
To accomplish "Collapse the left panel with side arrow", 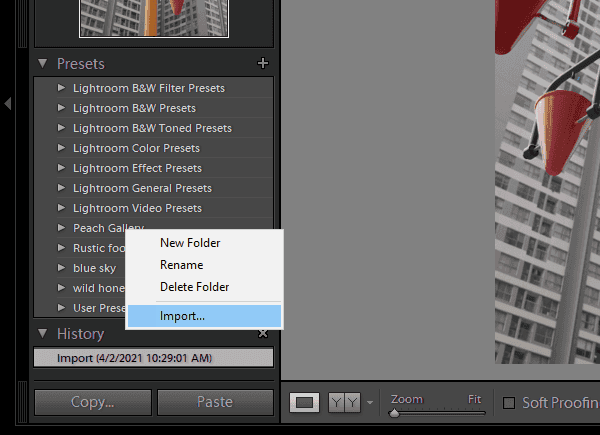I will [x=7, y=103].
